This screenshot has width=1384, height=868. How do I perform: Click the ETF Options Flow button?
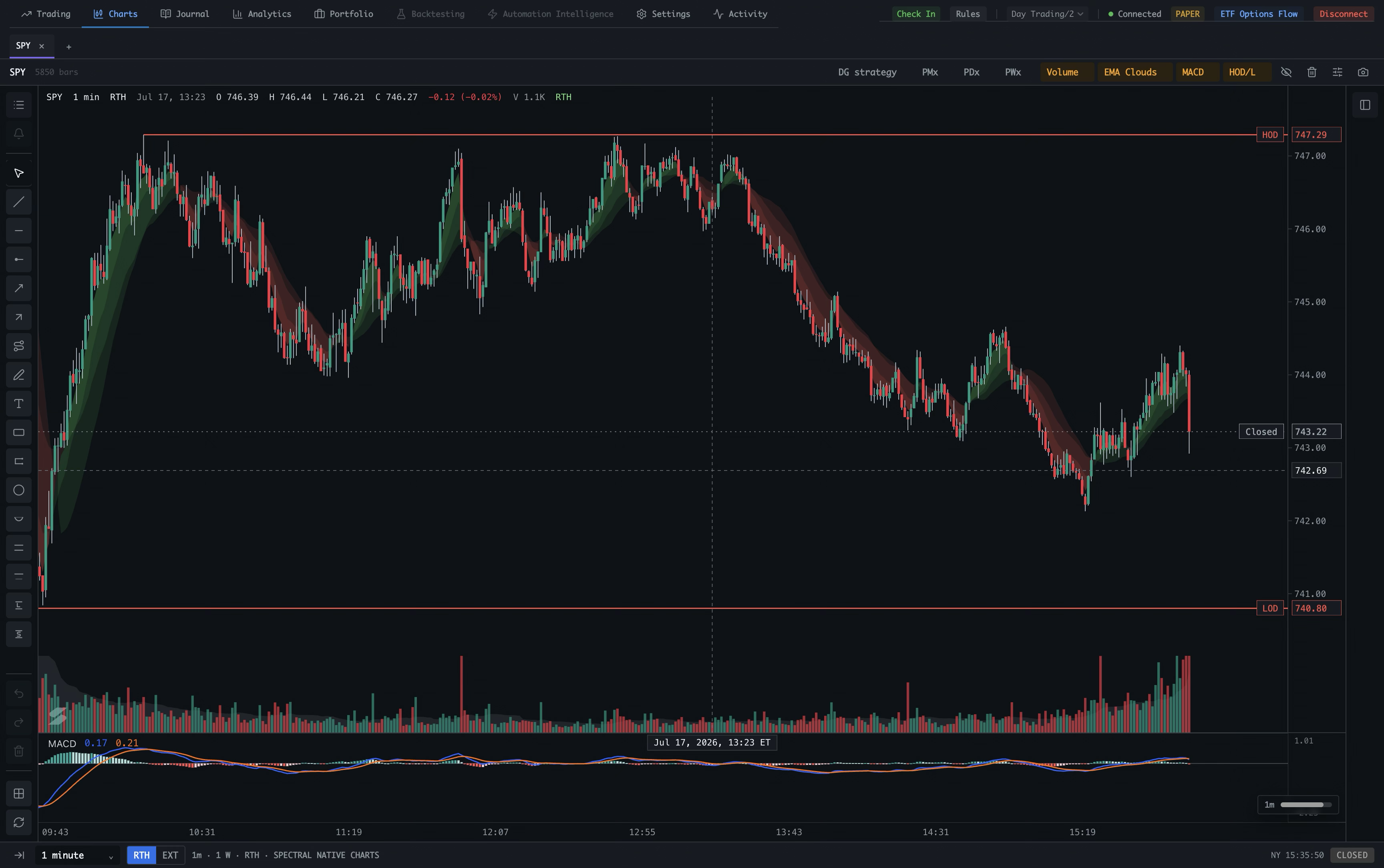click(1259, 14)
